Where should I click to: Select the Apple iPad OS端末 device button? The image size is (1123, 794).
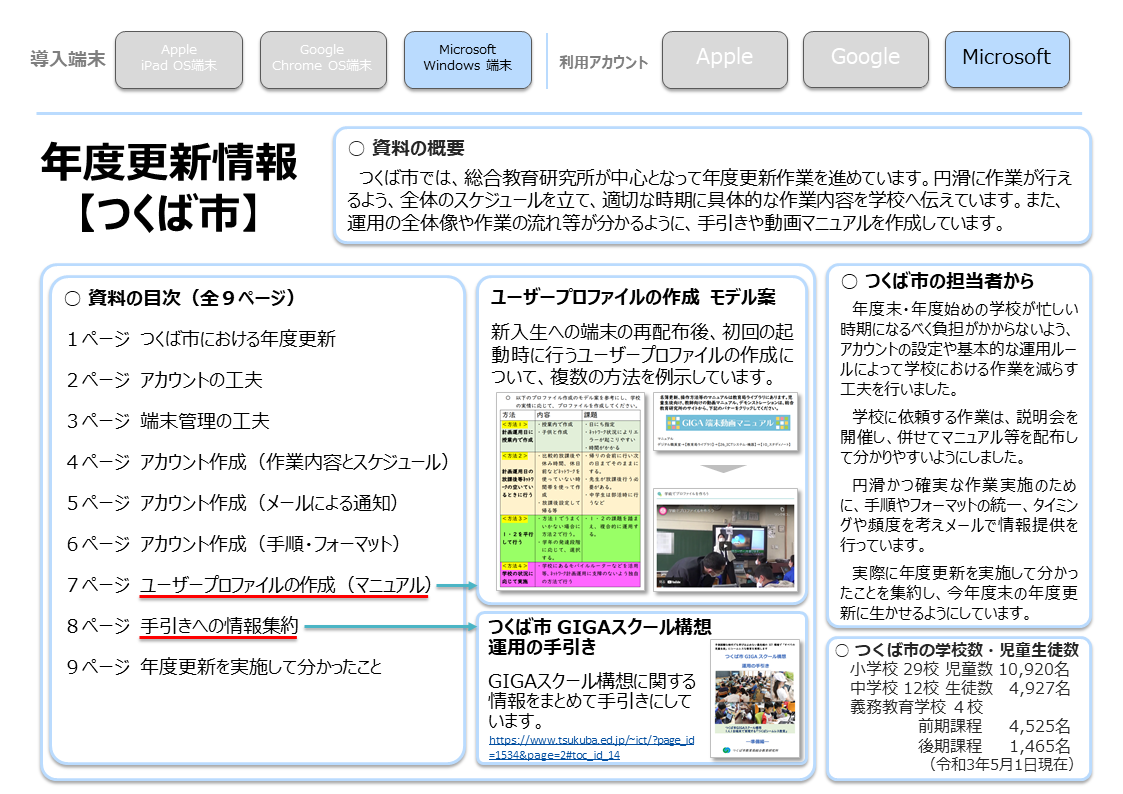point(179,59)
